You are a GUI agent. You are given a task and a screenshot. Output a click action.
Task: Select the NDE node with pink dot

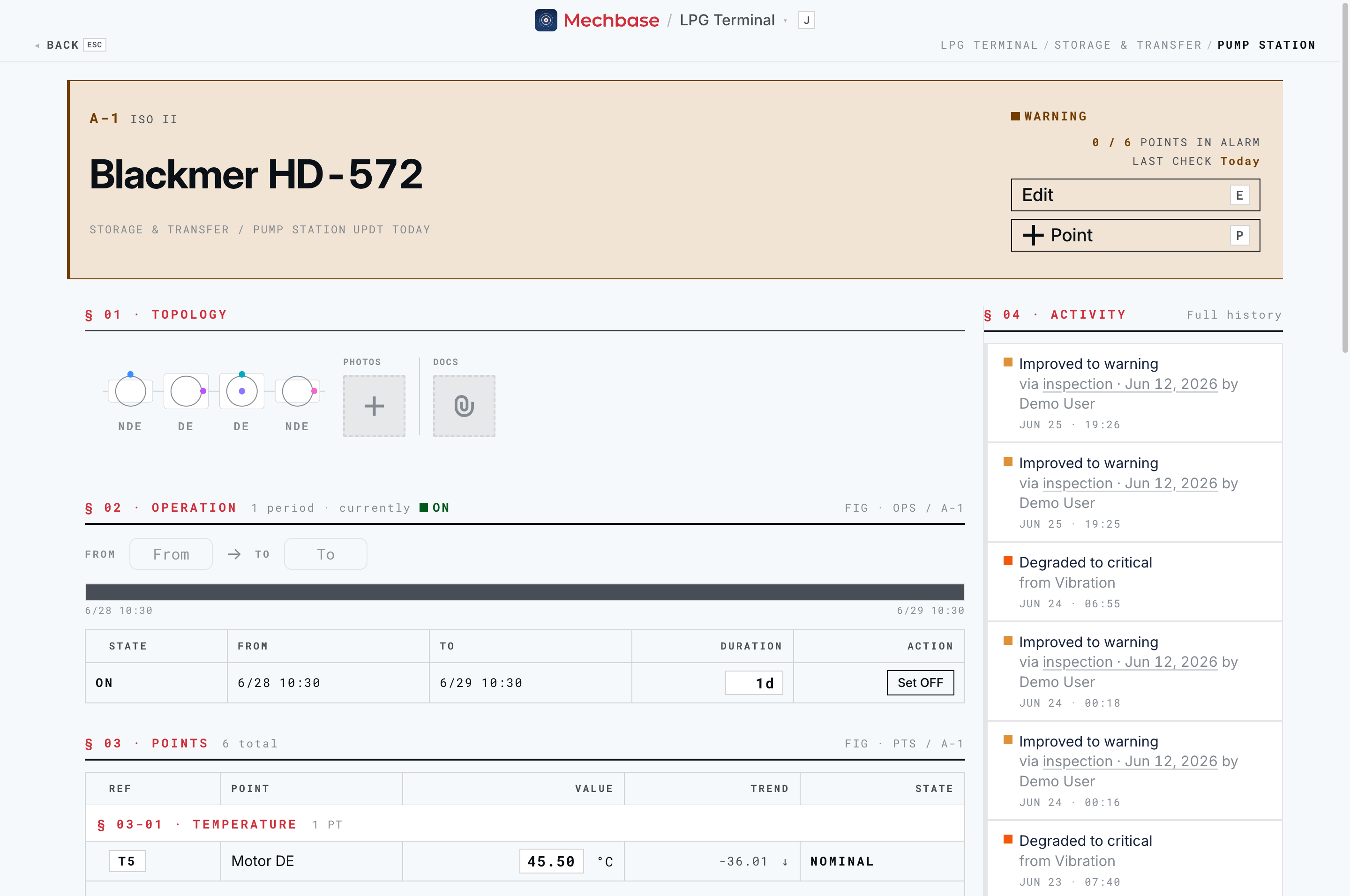pyautogui.click(x=297, y=391)
